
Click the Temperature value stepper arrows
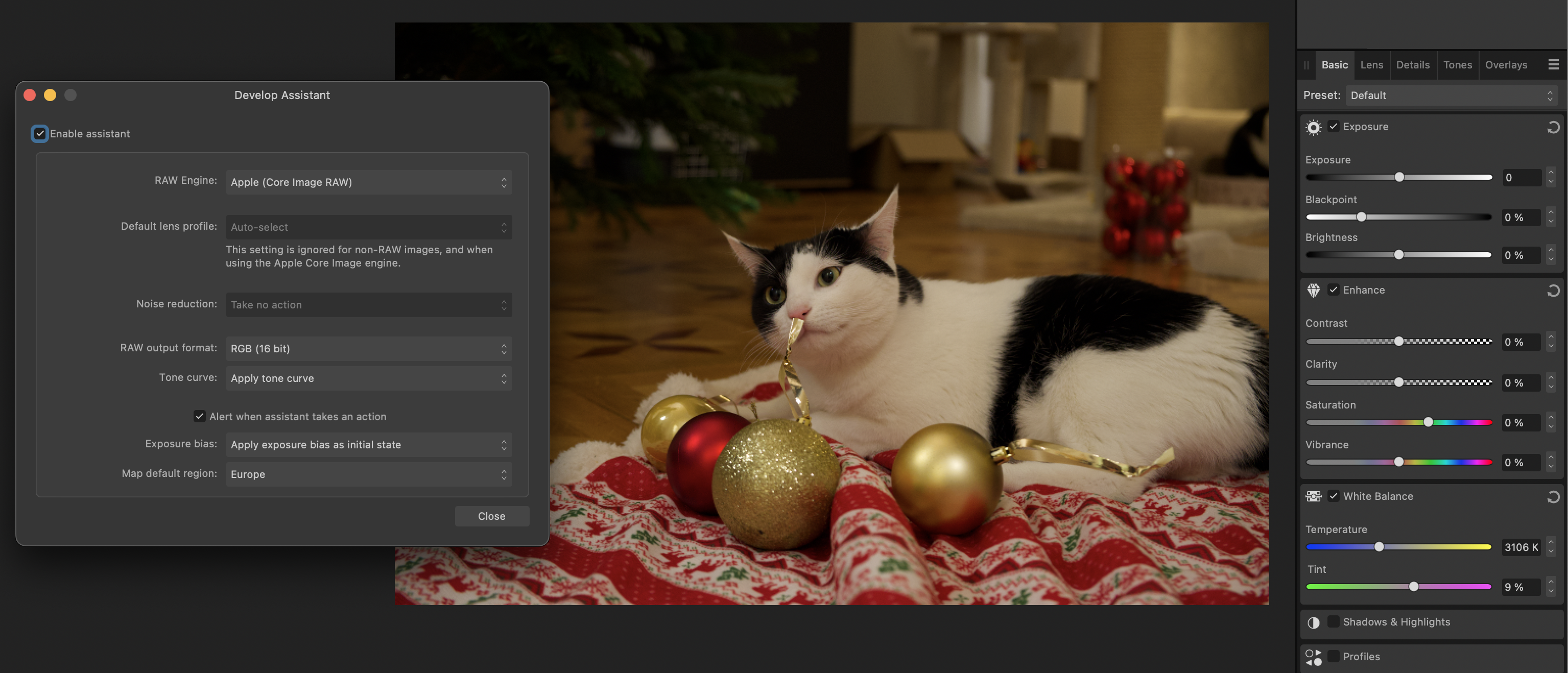point(1551,547)
